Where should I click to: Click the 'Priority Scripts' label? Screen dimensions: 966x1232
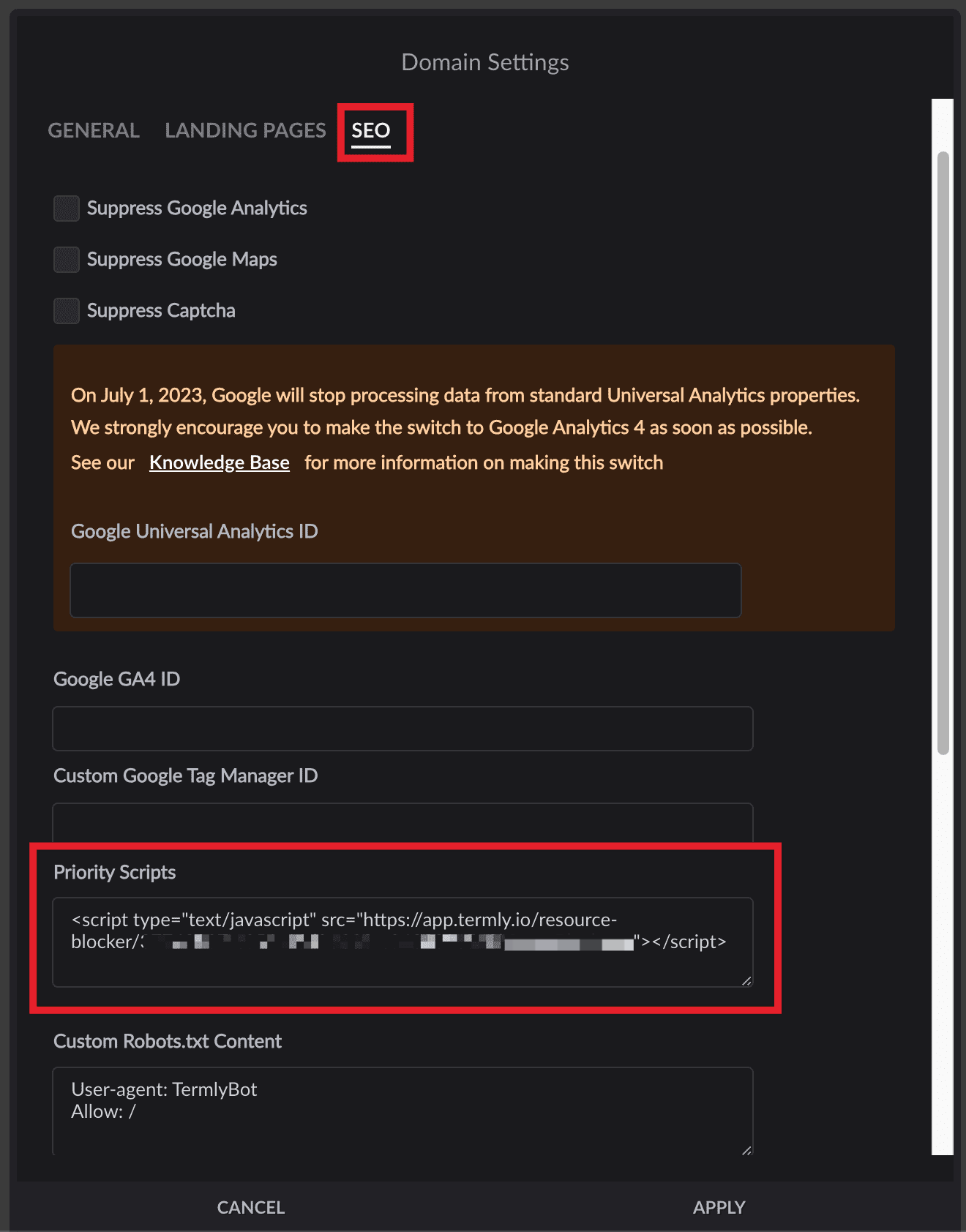coord(115,872)
